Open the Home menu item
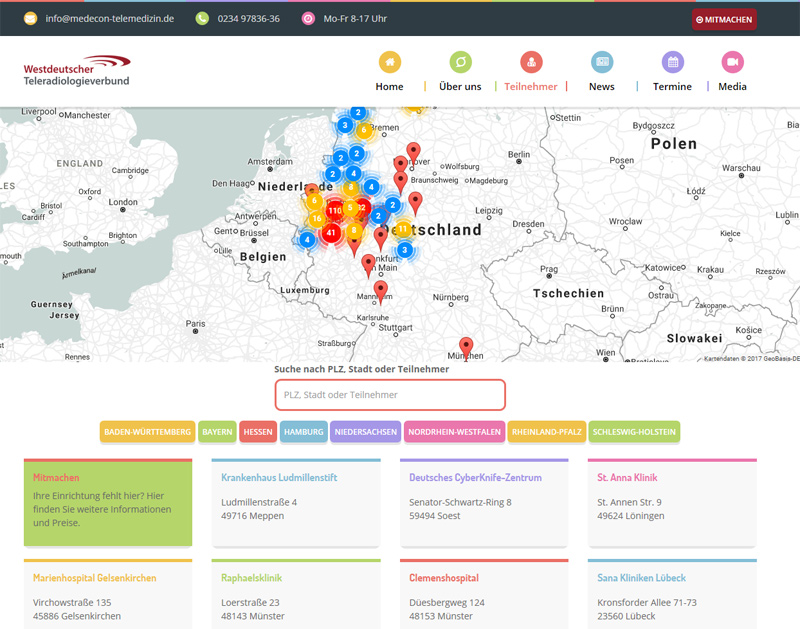The width and height of the screenshot is (800, 629). 389,87
